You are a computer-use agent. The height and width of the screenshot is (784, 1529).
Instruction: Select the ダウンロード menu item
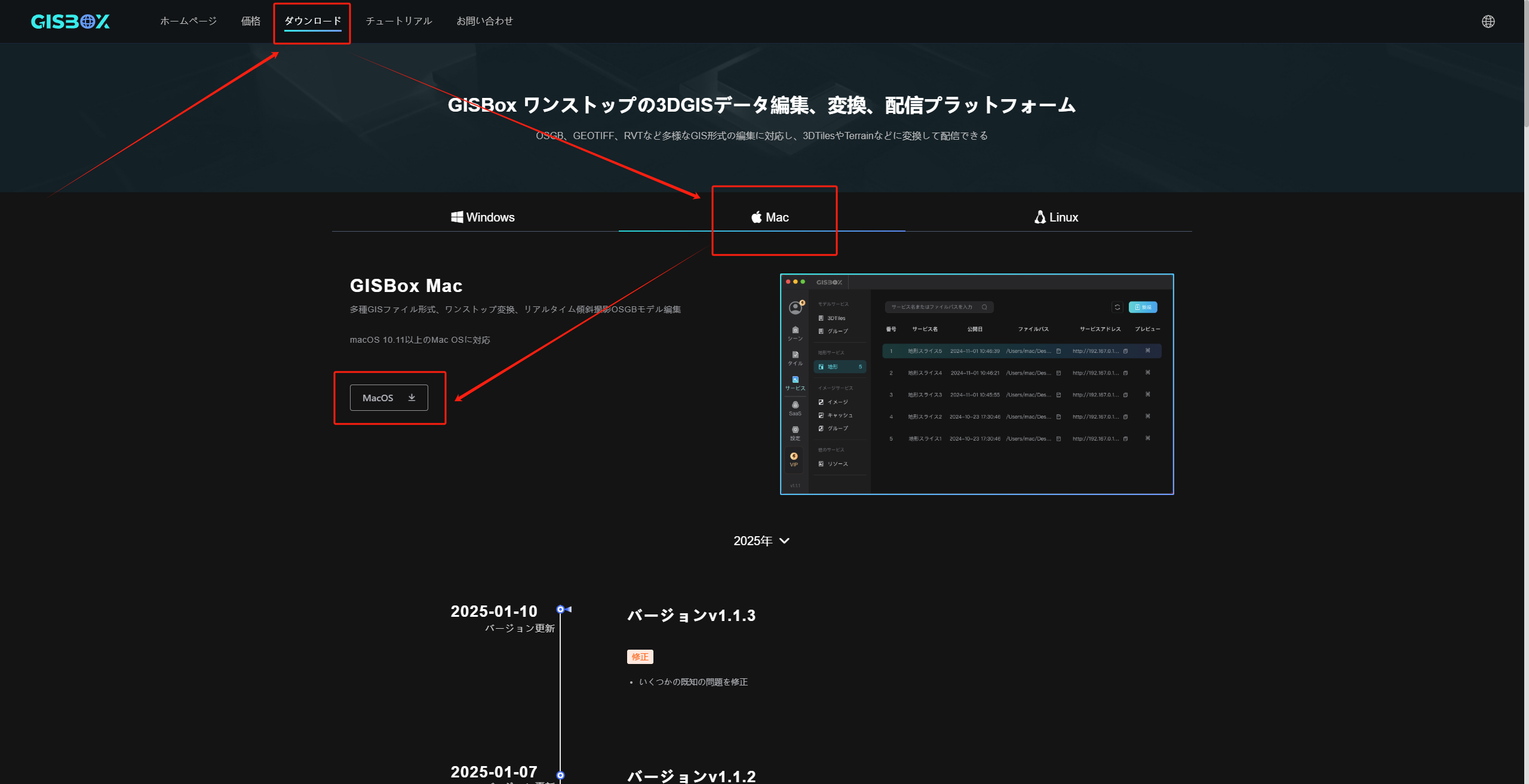click(x=312, y=21)
